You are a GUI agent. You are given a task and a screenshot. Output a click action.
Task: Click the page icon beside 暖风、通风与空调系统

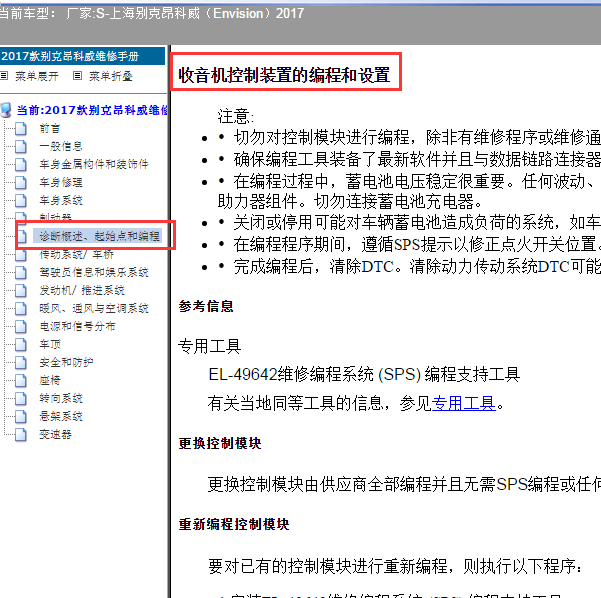pyautogui.click(x=21, y=309)
